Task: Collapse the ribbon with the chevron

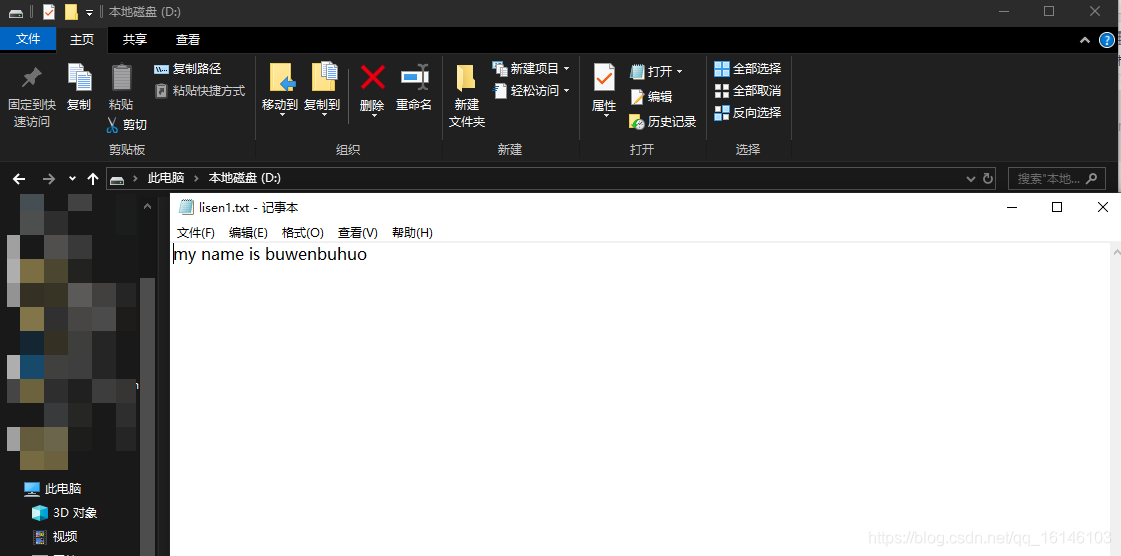Action: point(1085,41)
